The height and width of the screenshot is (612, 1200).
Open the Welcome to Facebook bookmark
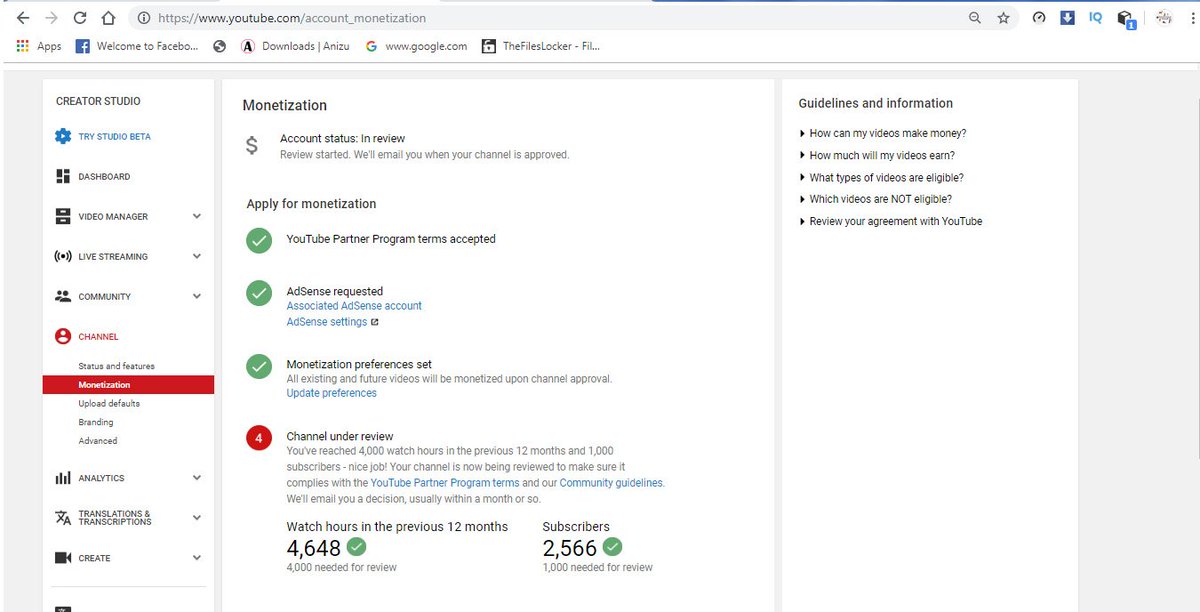137,46
